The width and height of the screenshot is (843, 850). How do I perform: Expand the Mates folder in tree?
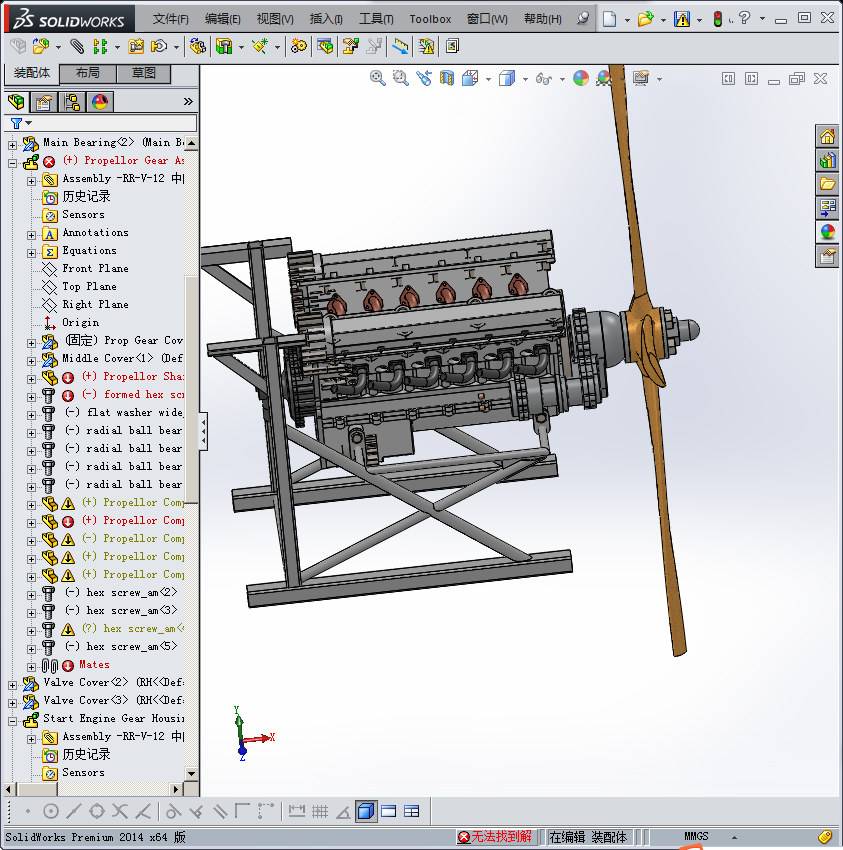point(31,665)
